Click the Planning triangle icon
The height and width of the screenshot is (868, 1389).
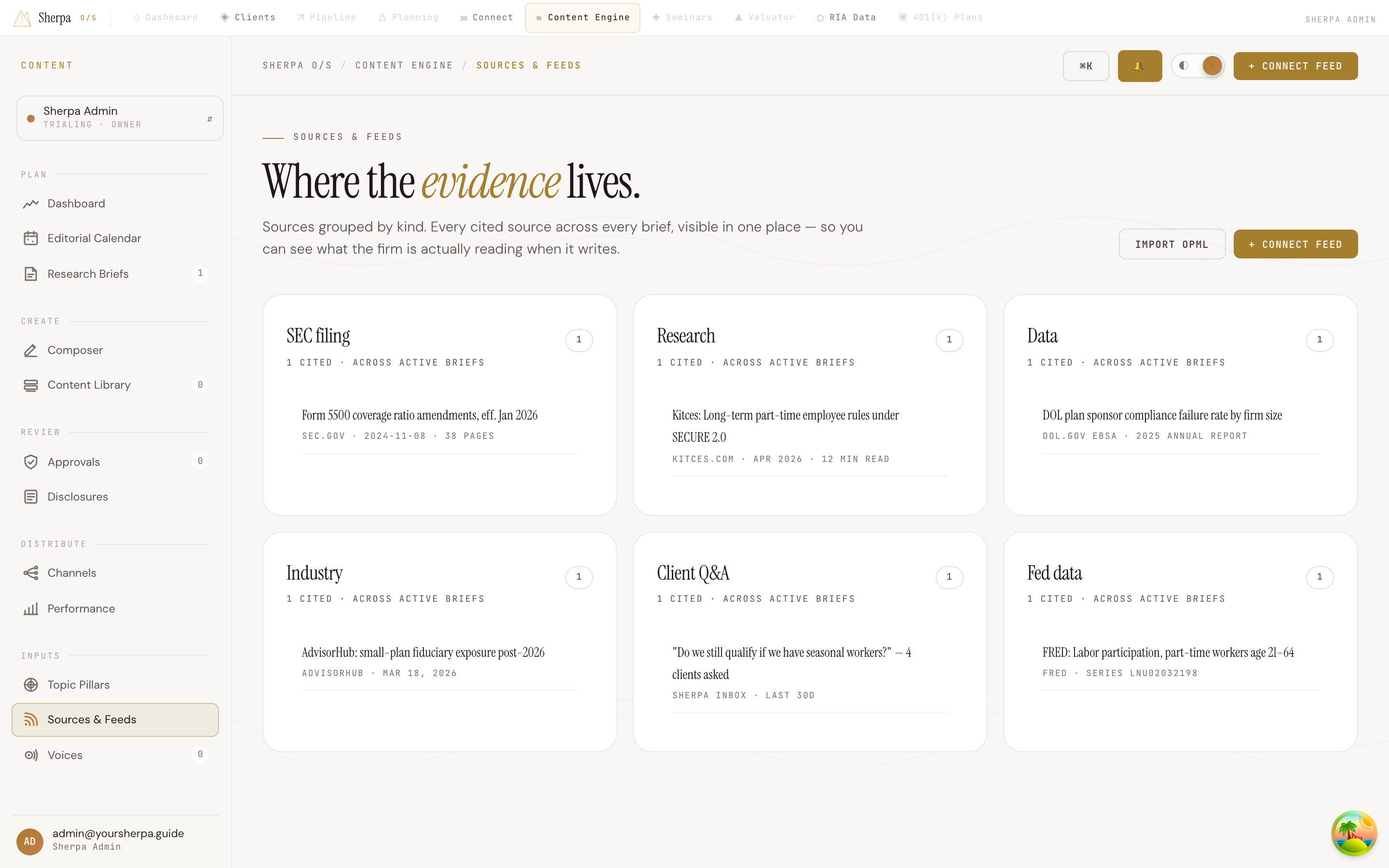[382, 17]
